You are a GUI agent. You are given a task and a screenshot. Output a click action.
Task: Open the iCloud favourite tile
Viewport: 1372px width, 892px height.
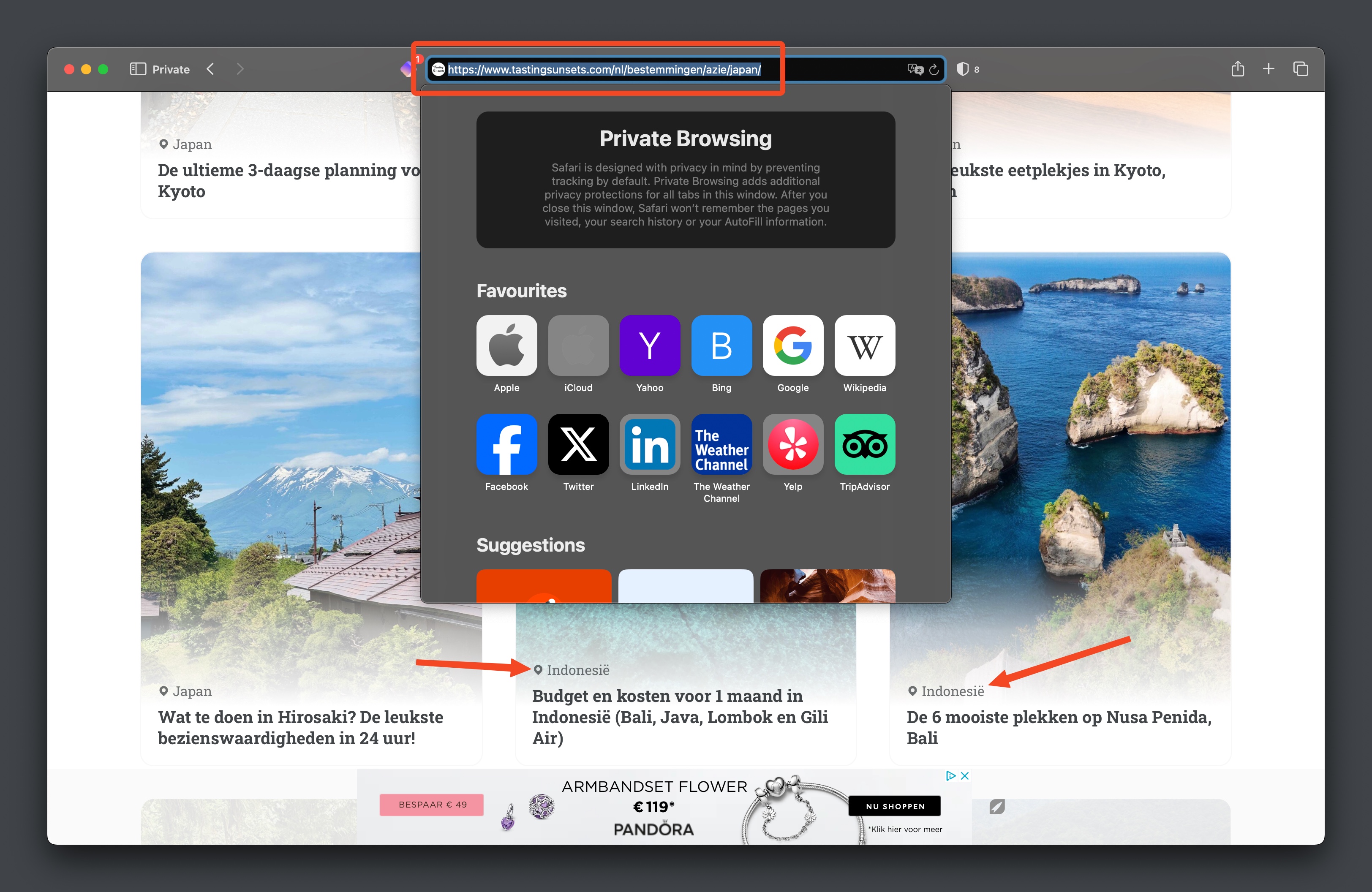click(x=578, y=345)
